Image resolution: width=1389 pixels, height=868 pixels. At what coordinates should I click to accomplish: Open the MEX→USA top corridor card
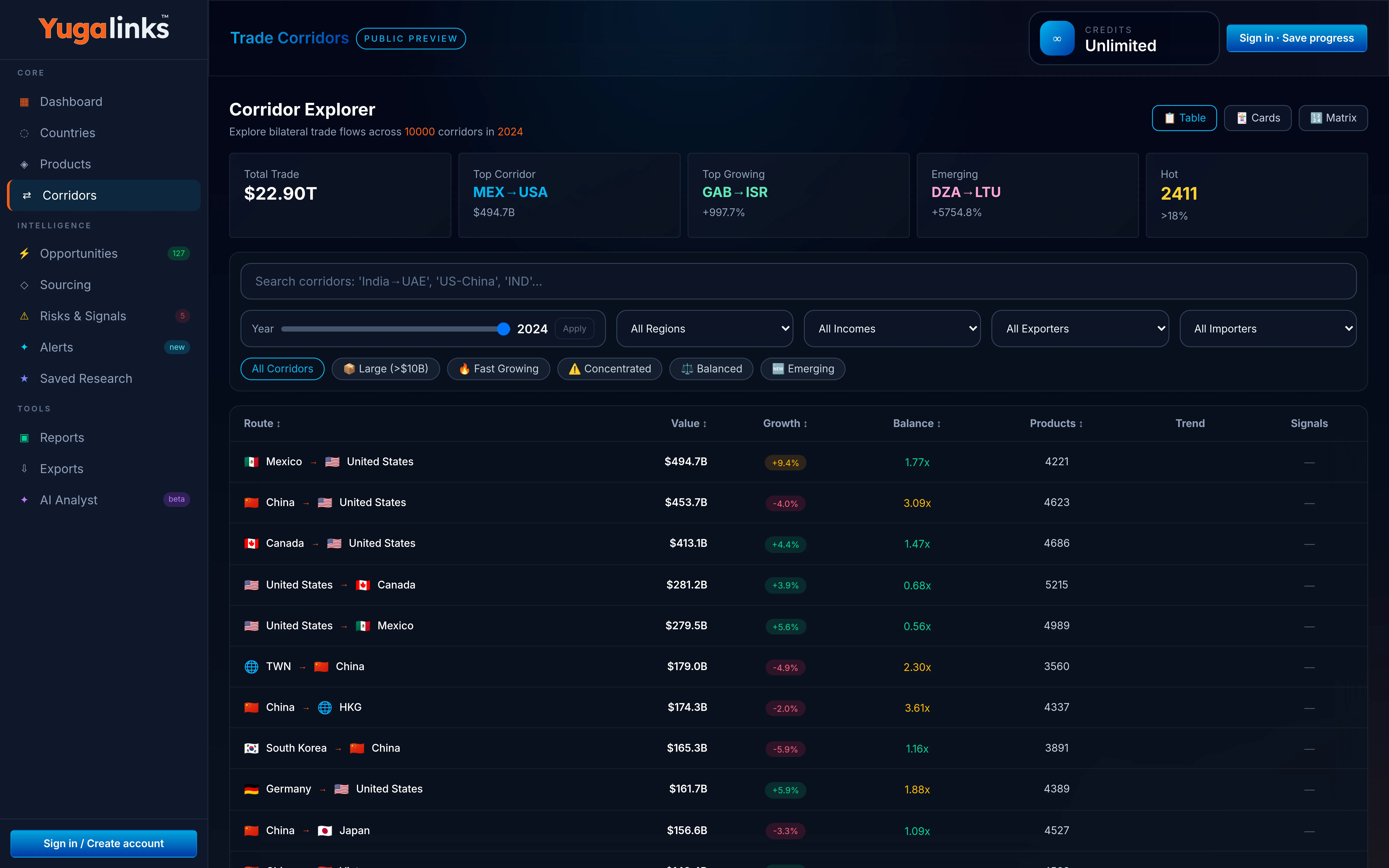point(569,195)
